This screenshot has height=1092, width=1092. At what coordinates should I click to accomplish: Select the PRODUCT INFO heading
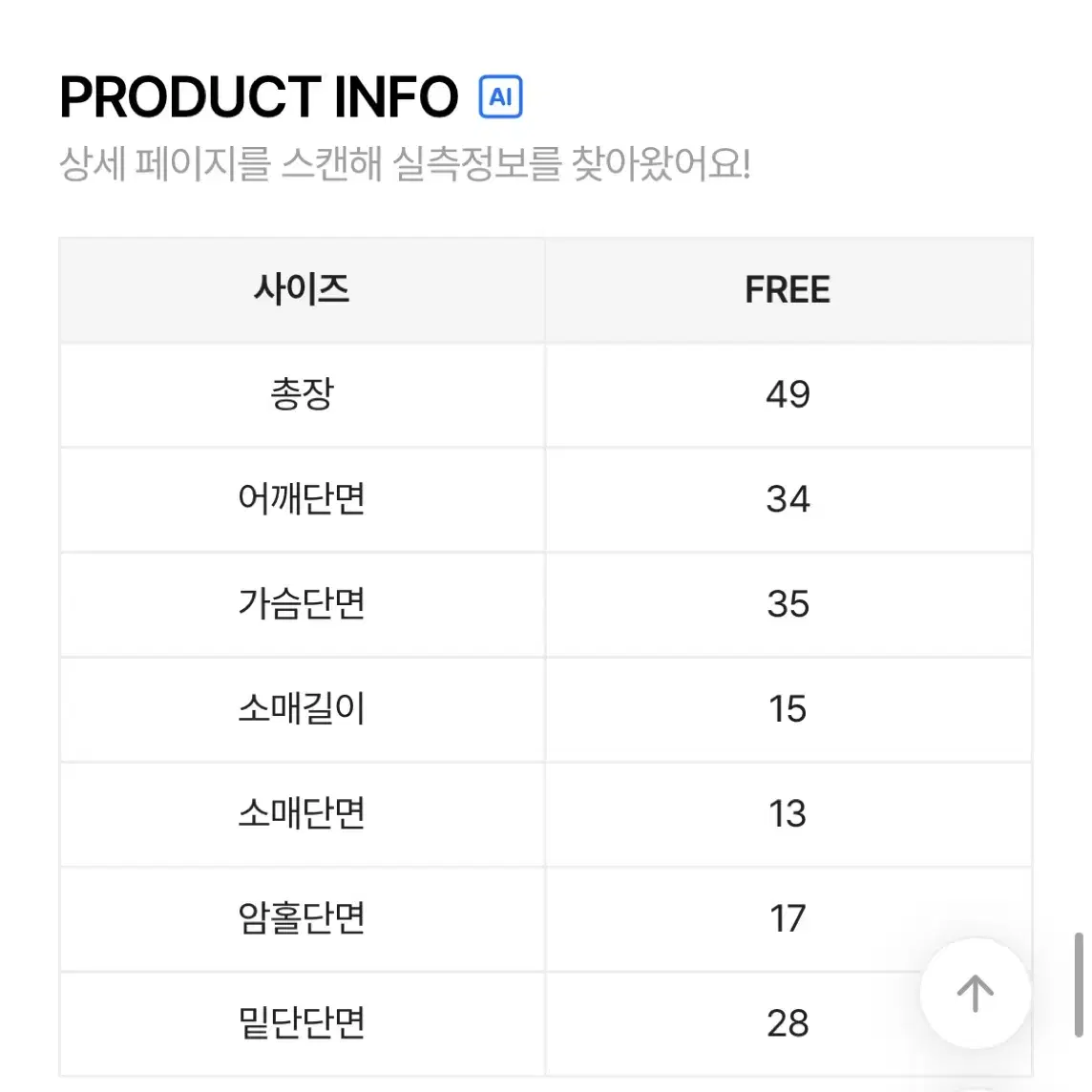259,96
